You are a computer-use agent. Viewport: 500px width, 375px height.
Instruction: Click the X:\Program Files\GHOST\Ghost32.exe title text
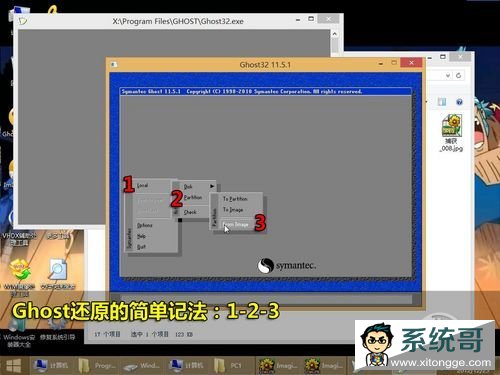coord(178,21)
